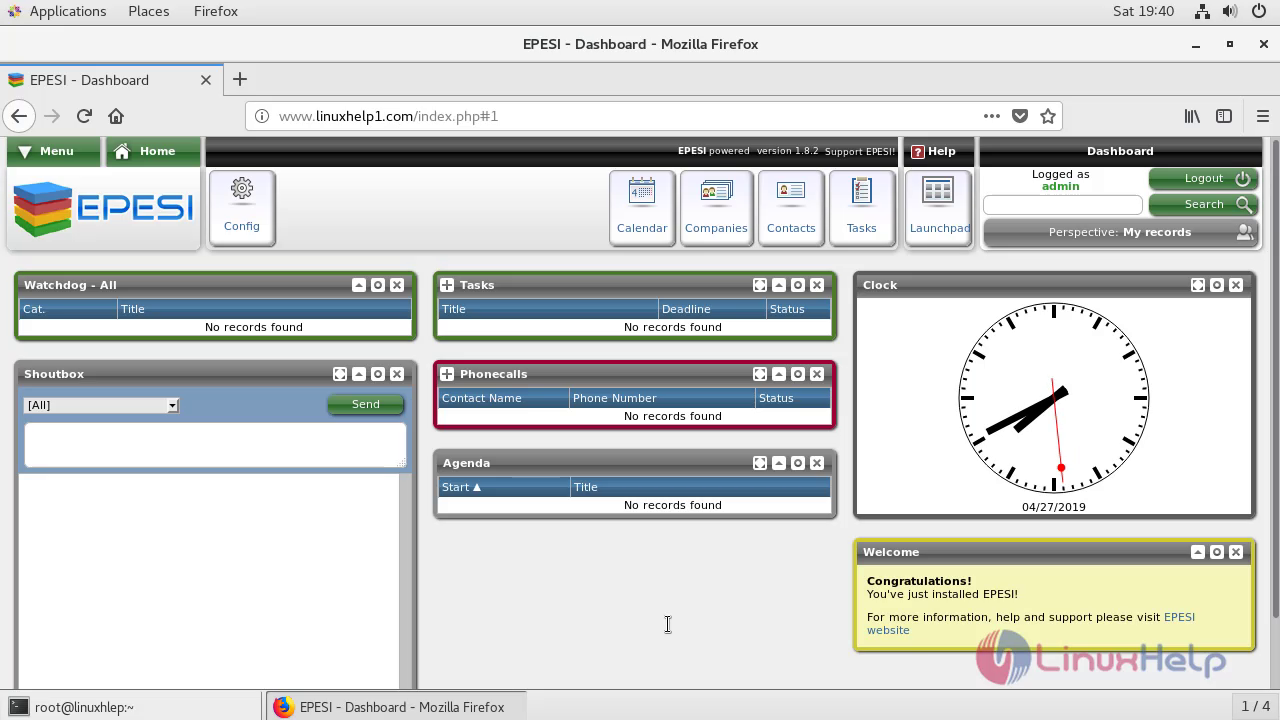Bookmark this page with star icon
This screenshot has width=1280, height=720.
click(x=1048, y=116)
